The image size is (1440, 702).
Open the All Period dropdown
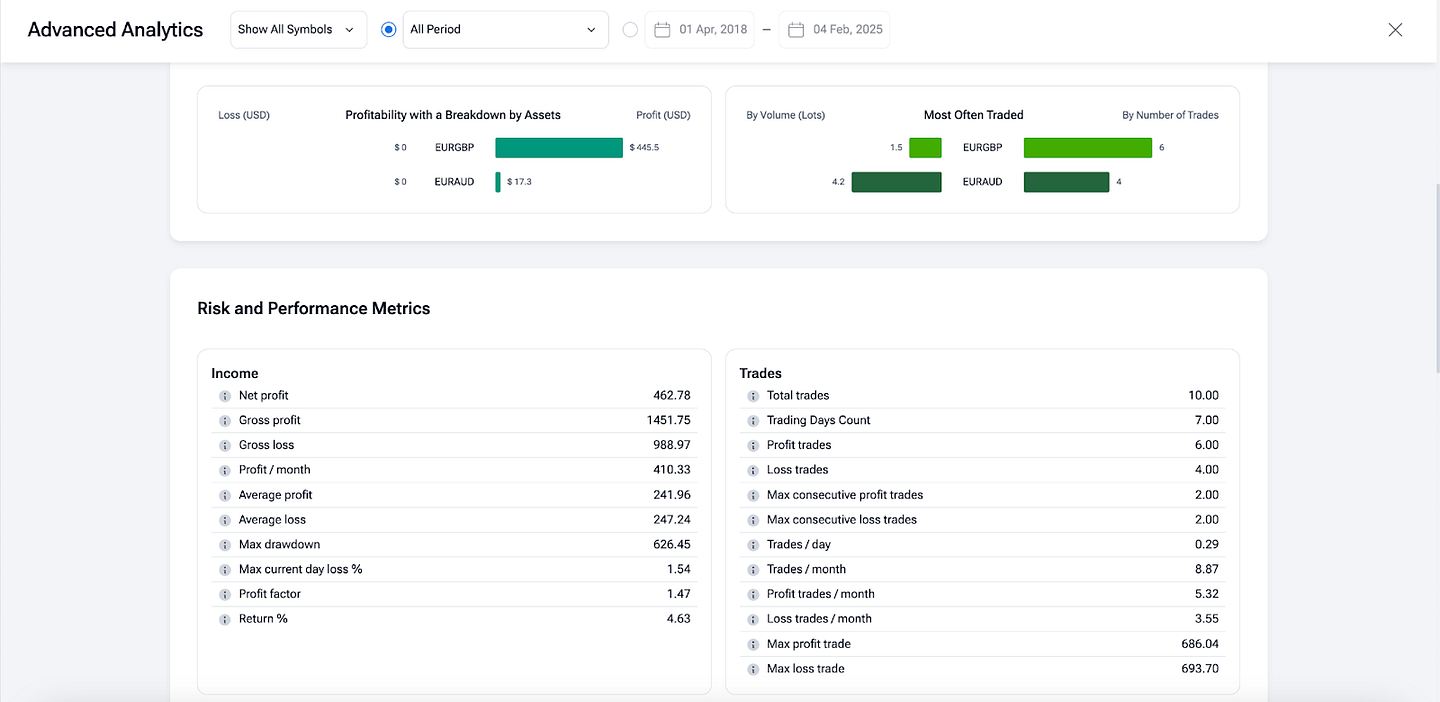505,30
